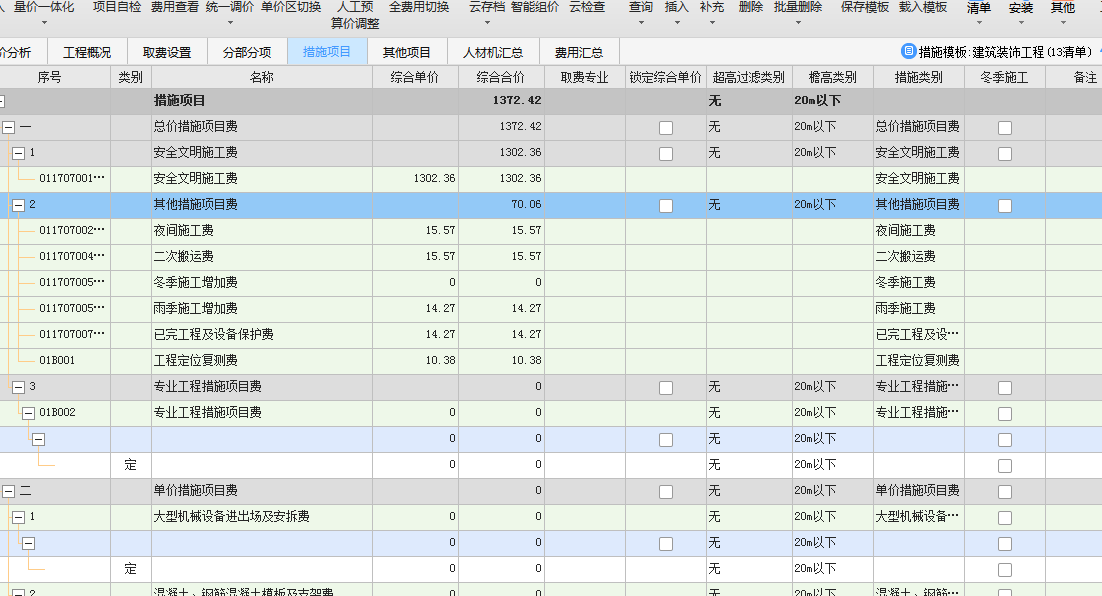1102x596 pixels.
Task: Tick 锁定综合单价 for 其他措施项目费 row
Action: point(666,205)
